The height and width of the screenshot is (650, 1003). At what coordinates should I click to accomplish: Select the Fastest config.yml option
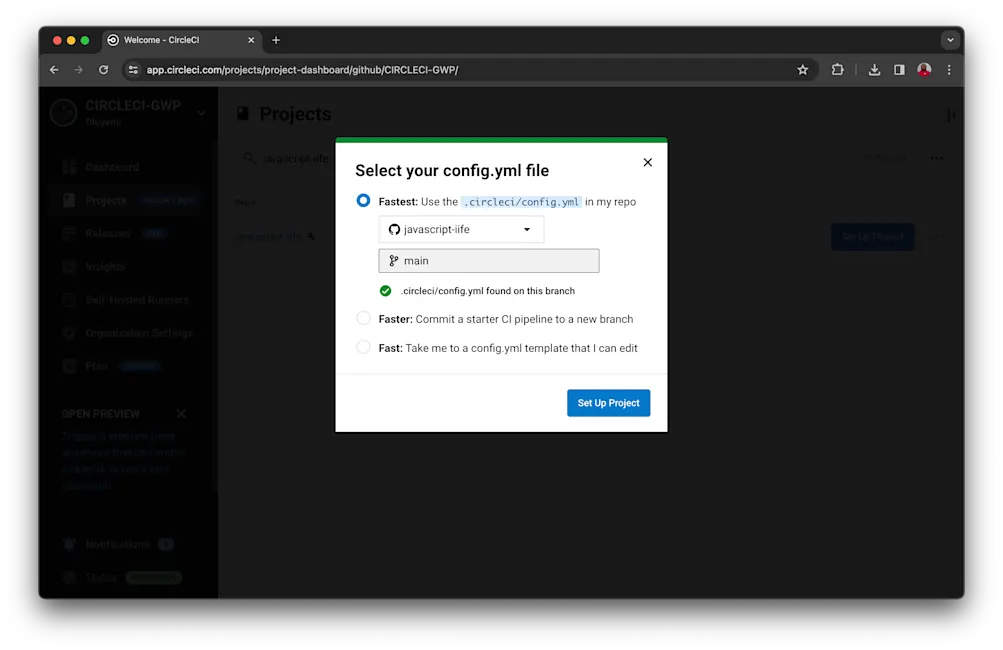click(362, 200)
